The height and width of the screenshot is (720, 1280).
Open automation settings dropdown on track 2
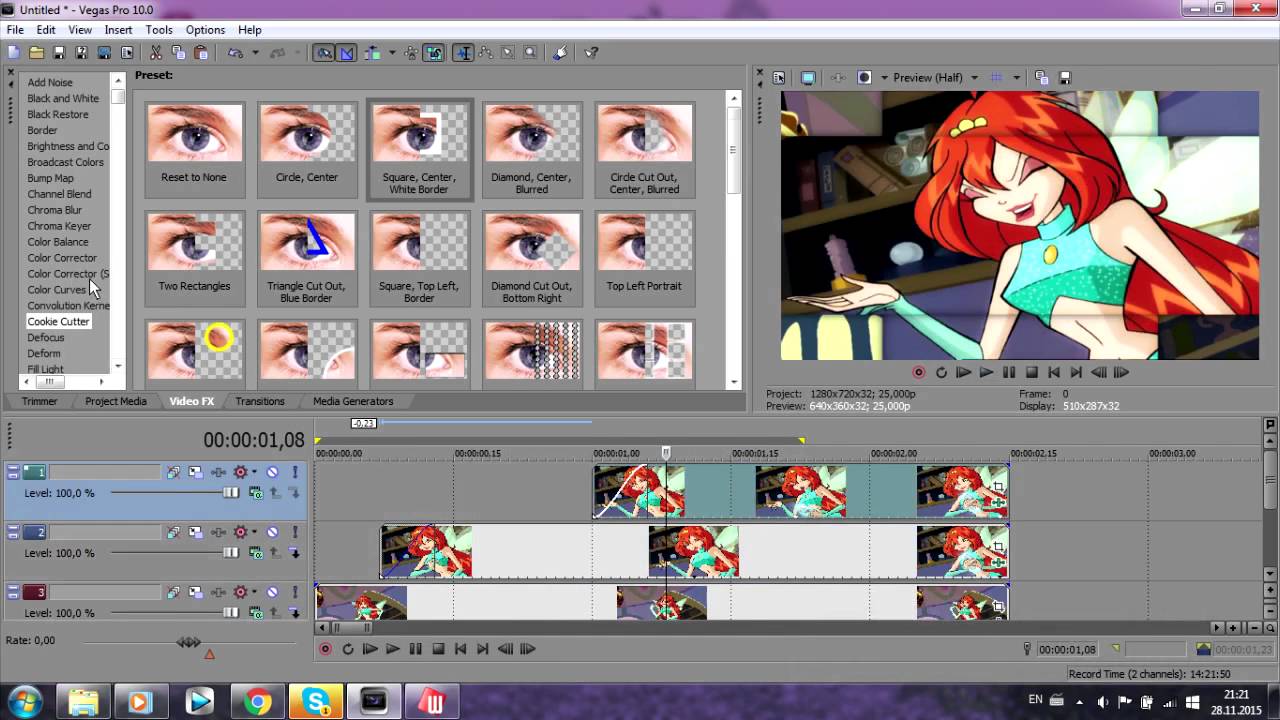(x=254, y=532)
